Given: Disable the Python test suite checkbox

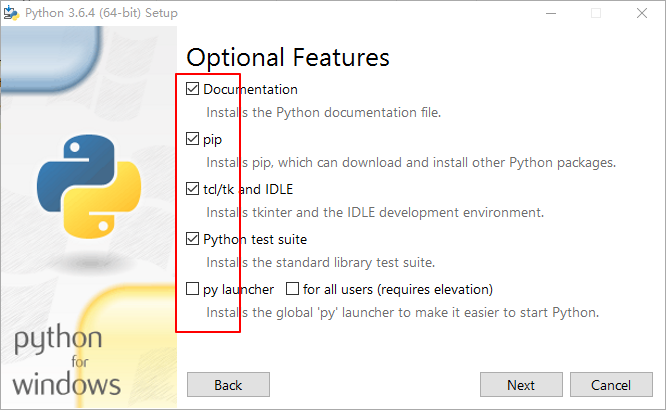Looking at the screenshot, I should click(x=192, y=239).
